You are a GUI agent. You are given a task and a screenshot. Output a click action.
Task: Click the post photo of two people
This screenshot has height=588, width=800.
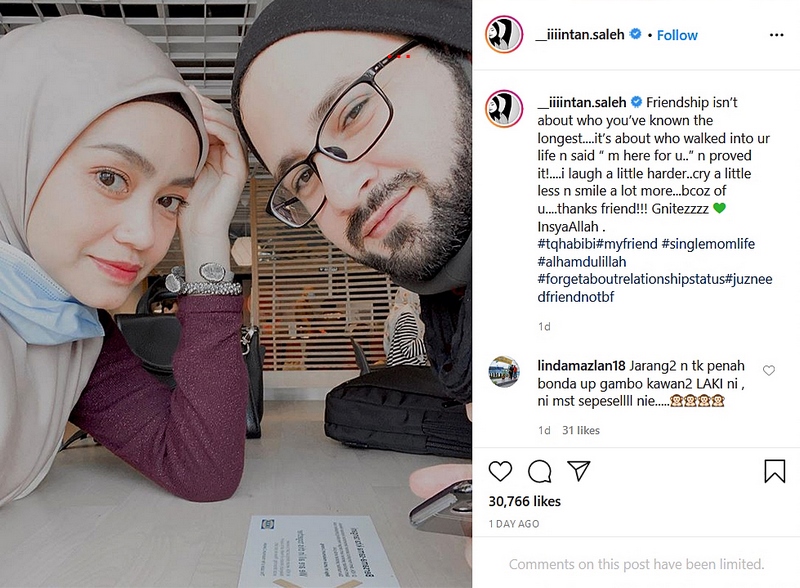pos(236,294)
